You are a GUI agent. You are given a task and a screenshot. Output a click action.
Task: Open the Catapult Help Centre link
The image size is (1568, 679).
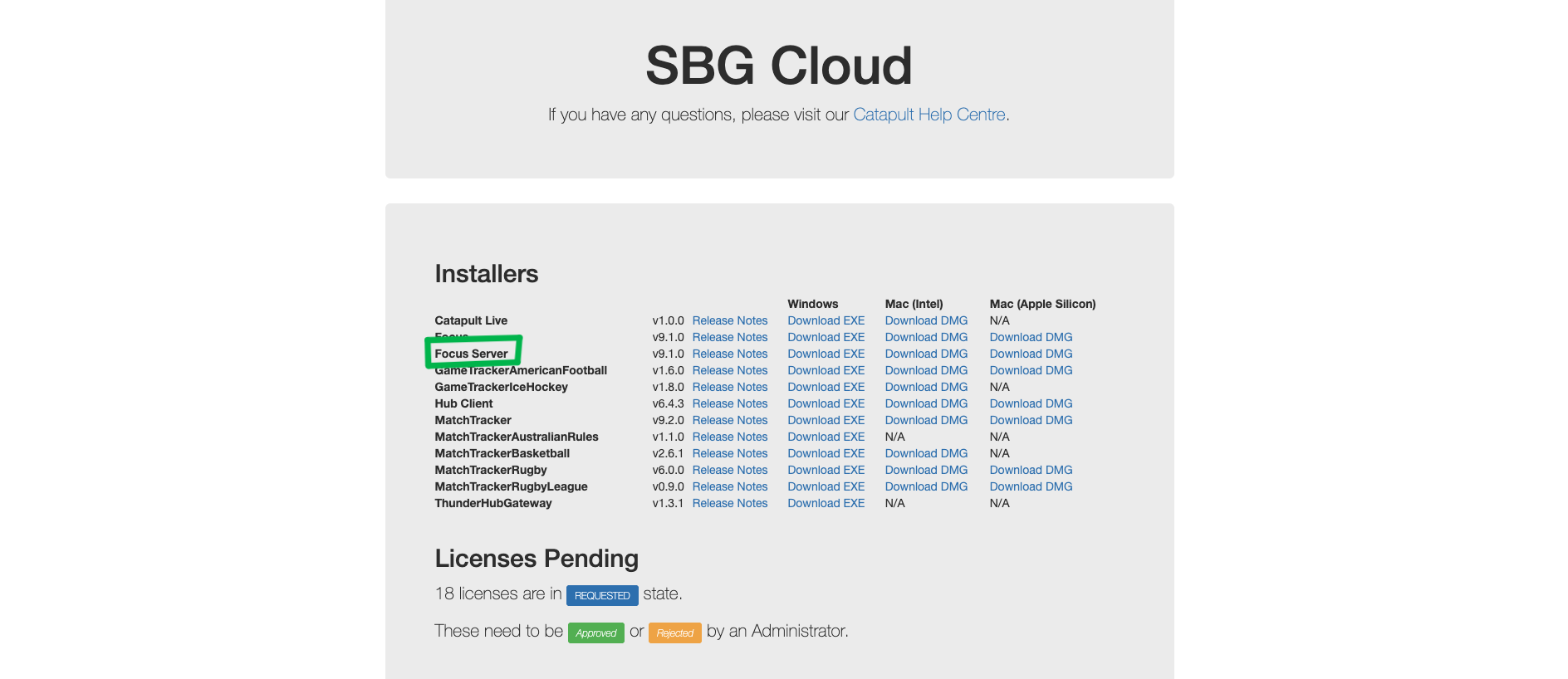pos(929,115)
